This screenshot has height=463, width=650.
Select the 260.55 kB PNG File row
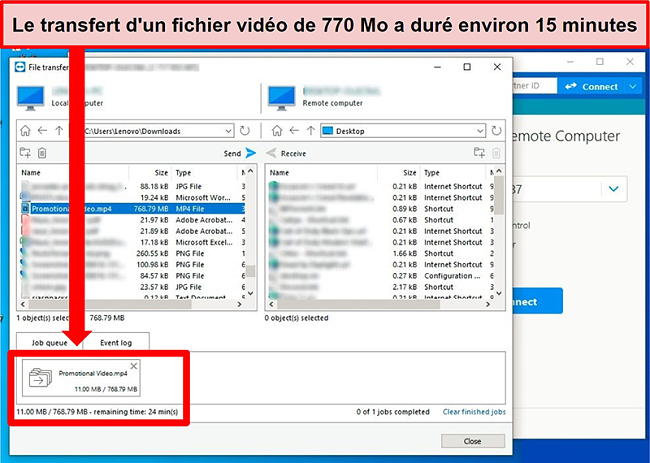tap(133, 253)
